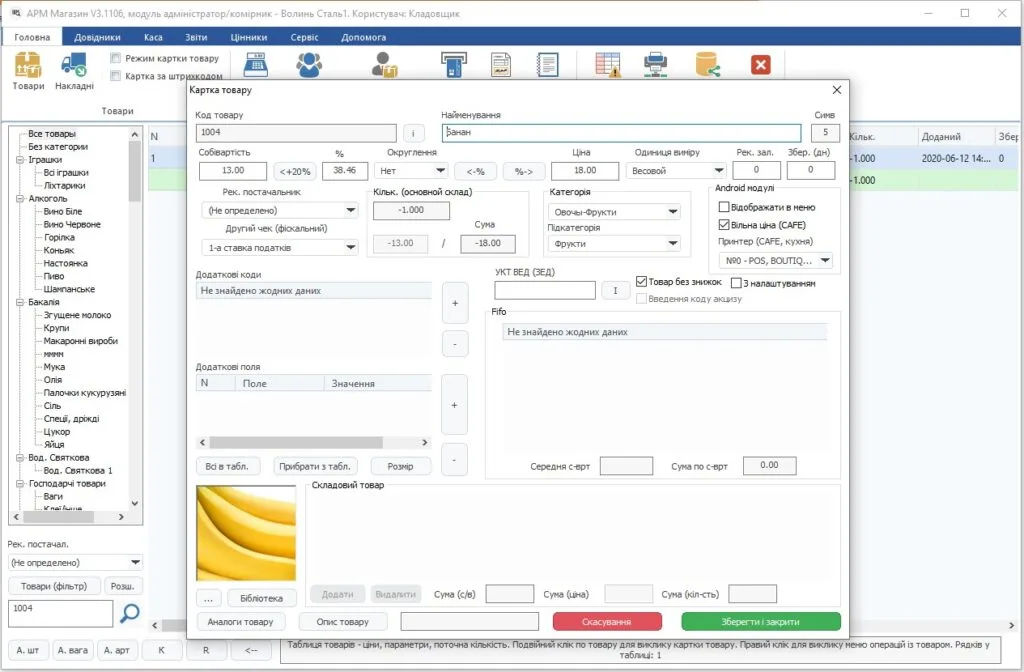Image resolution: width=1024 pixels, height=672 pixels.
Task: Click the network printer icon
Action: click(x=656, y=65)
